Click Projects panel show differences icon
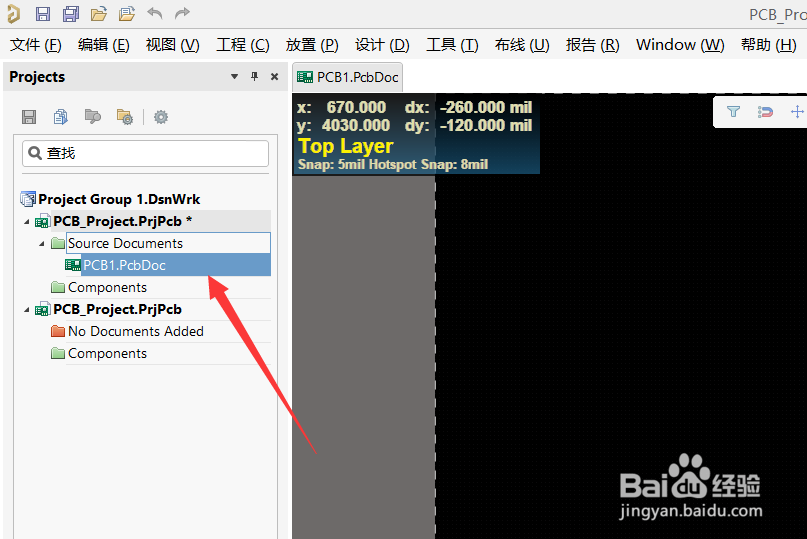Image resolution: width=807 pixels, height=539 pixels. (93, 117)
